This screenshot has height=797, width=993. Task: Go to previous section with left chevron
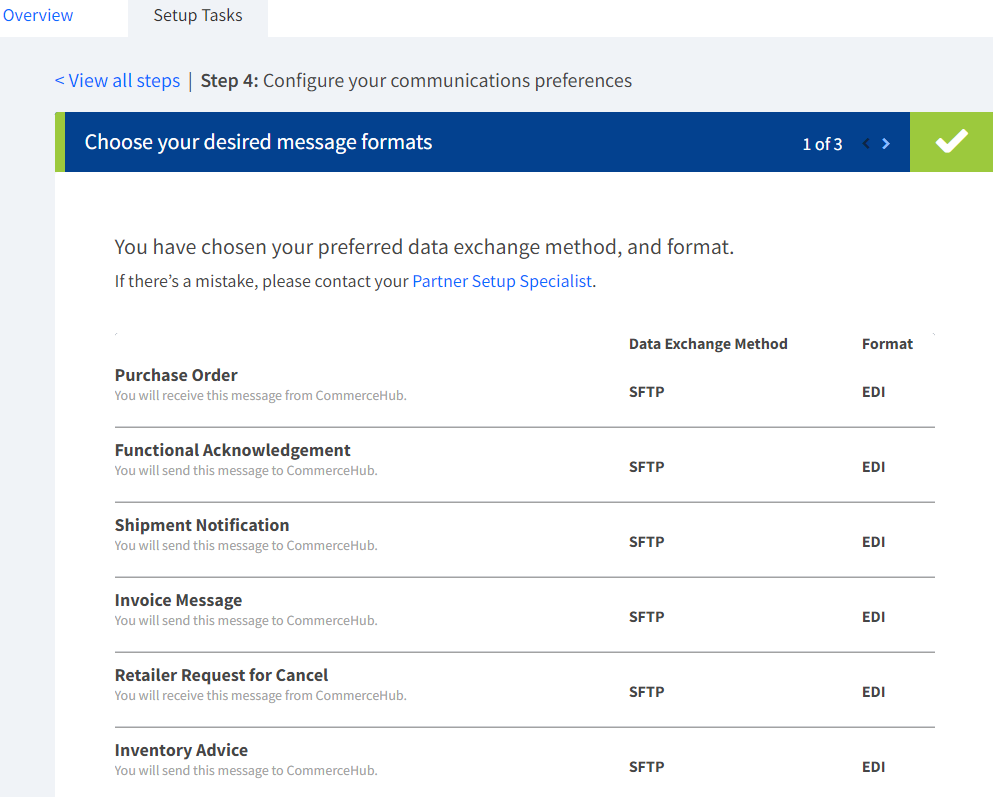click(x=866, y=144)
